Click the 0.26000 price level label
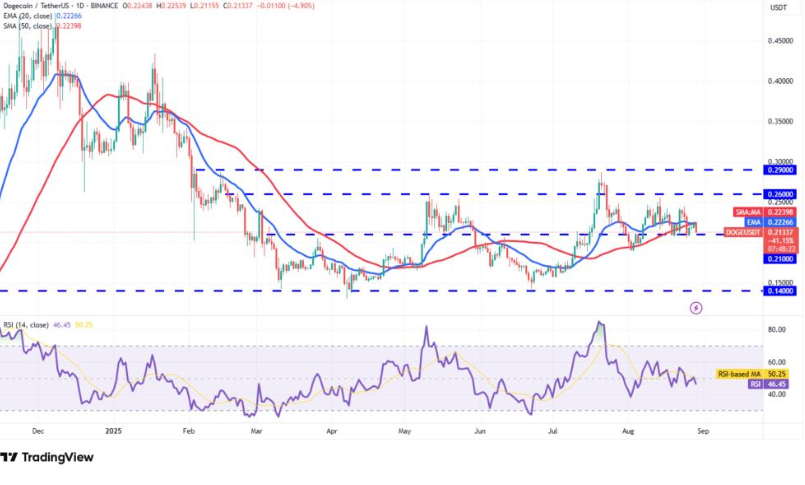Viewport: 805px width, 485px height. (780, 194)
